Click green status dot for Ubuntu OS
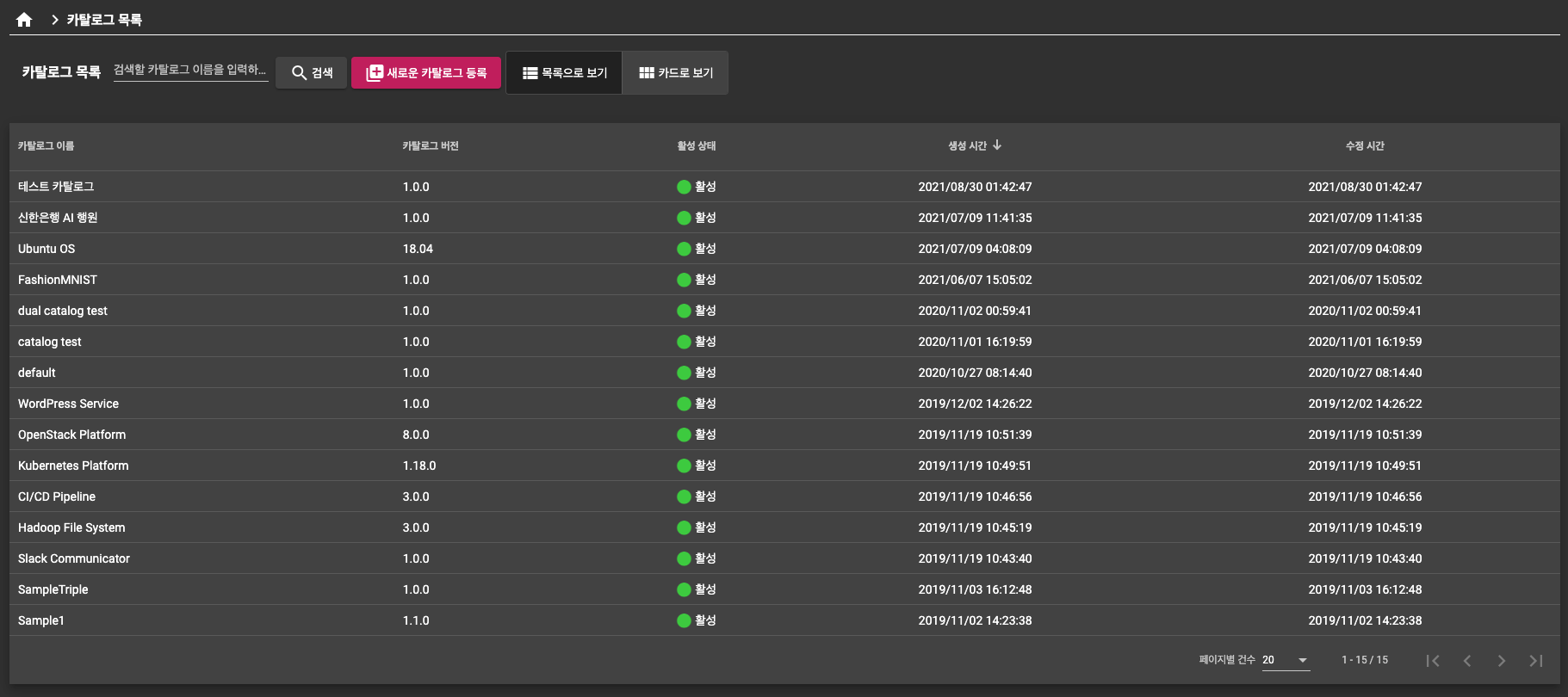Viewport: 1568px width, 697px height. [684, 249]
